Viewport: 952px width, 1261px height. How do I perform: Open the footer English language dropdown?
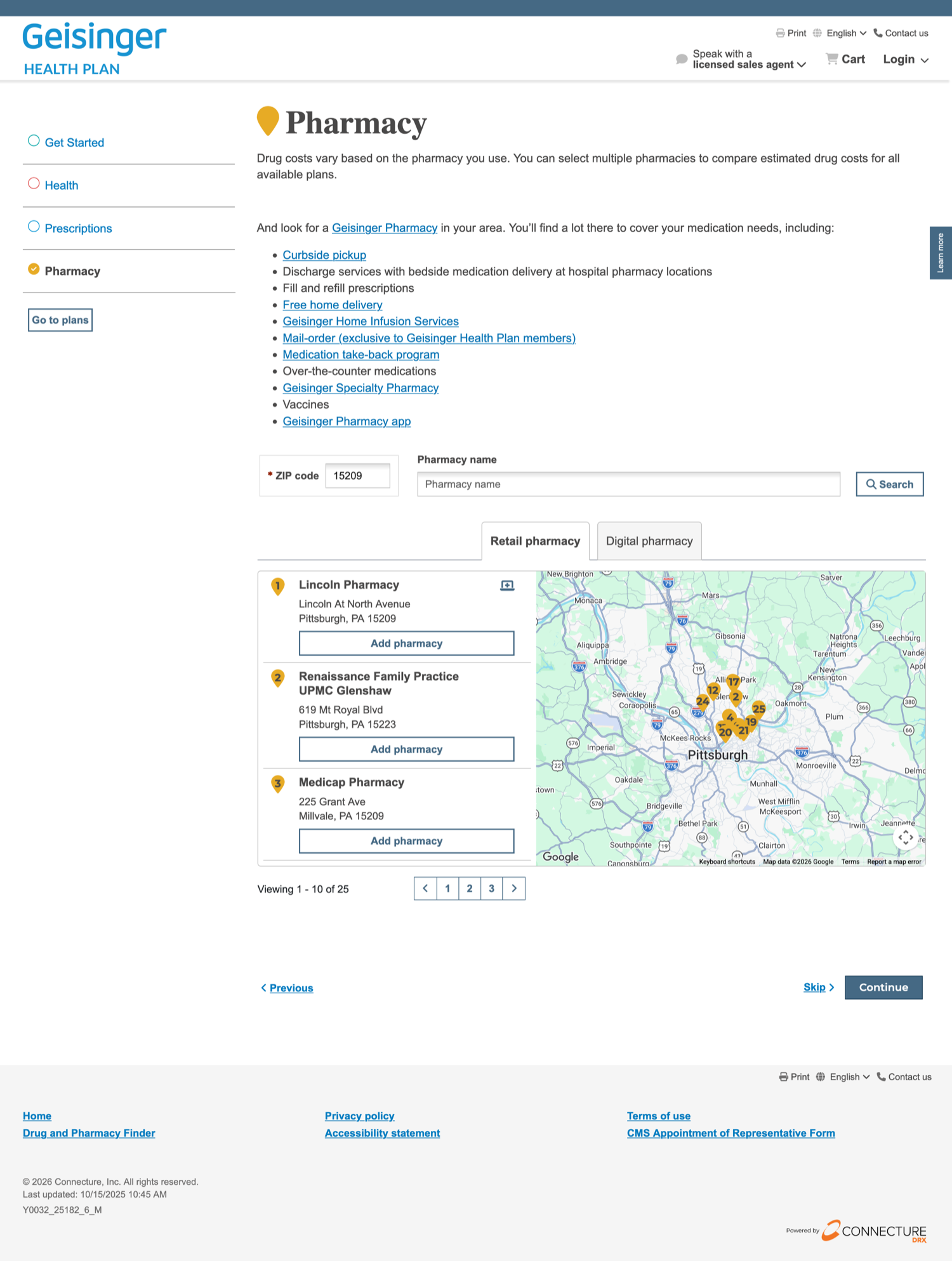click(x=849, y=1077)
